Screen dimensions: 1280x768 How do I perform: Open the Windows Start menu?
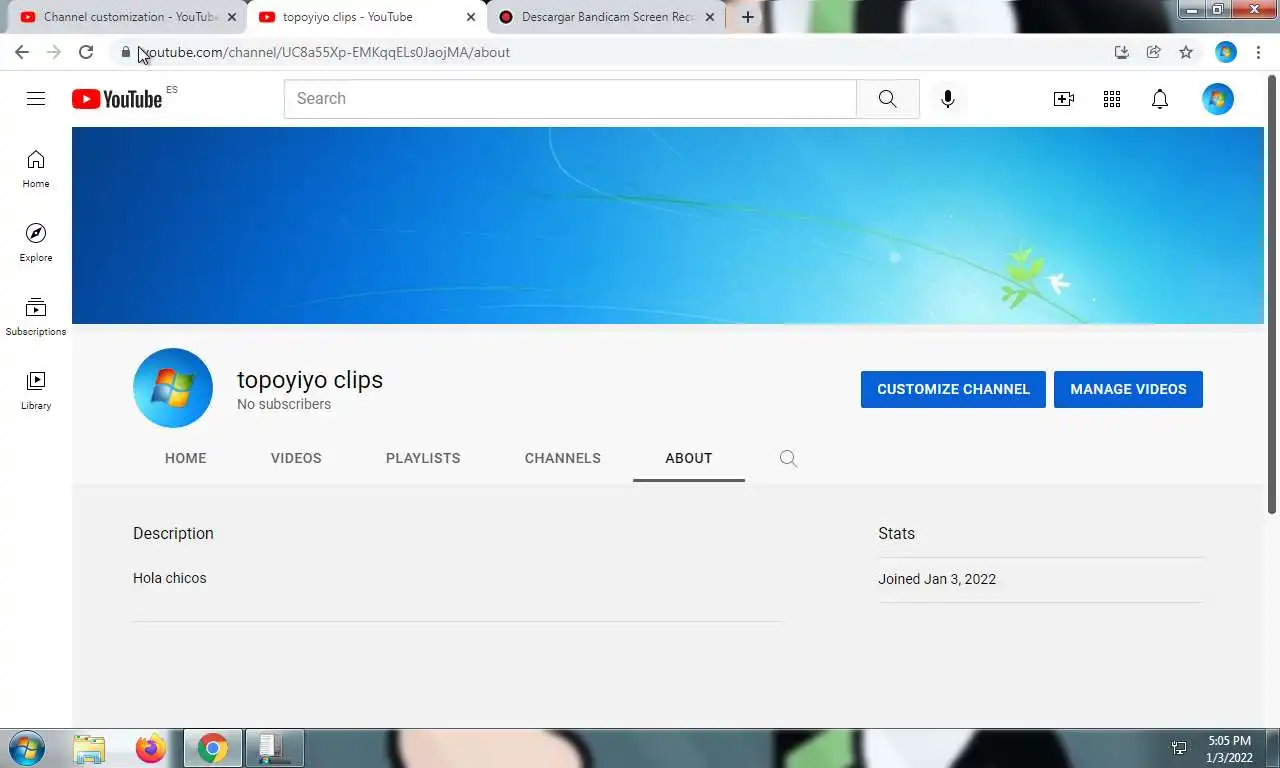27,748
